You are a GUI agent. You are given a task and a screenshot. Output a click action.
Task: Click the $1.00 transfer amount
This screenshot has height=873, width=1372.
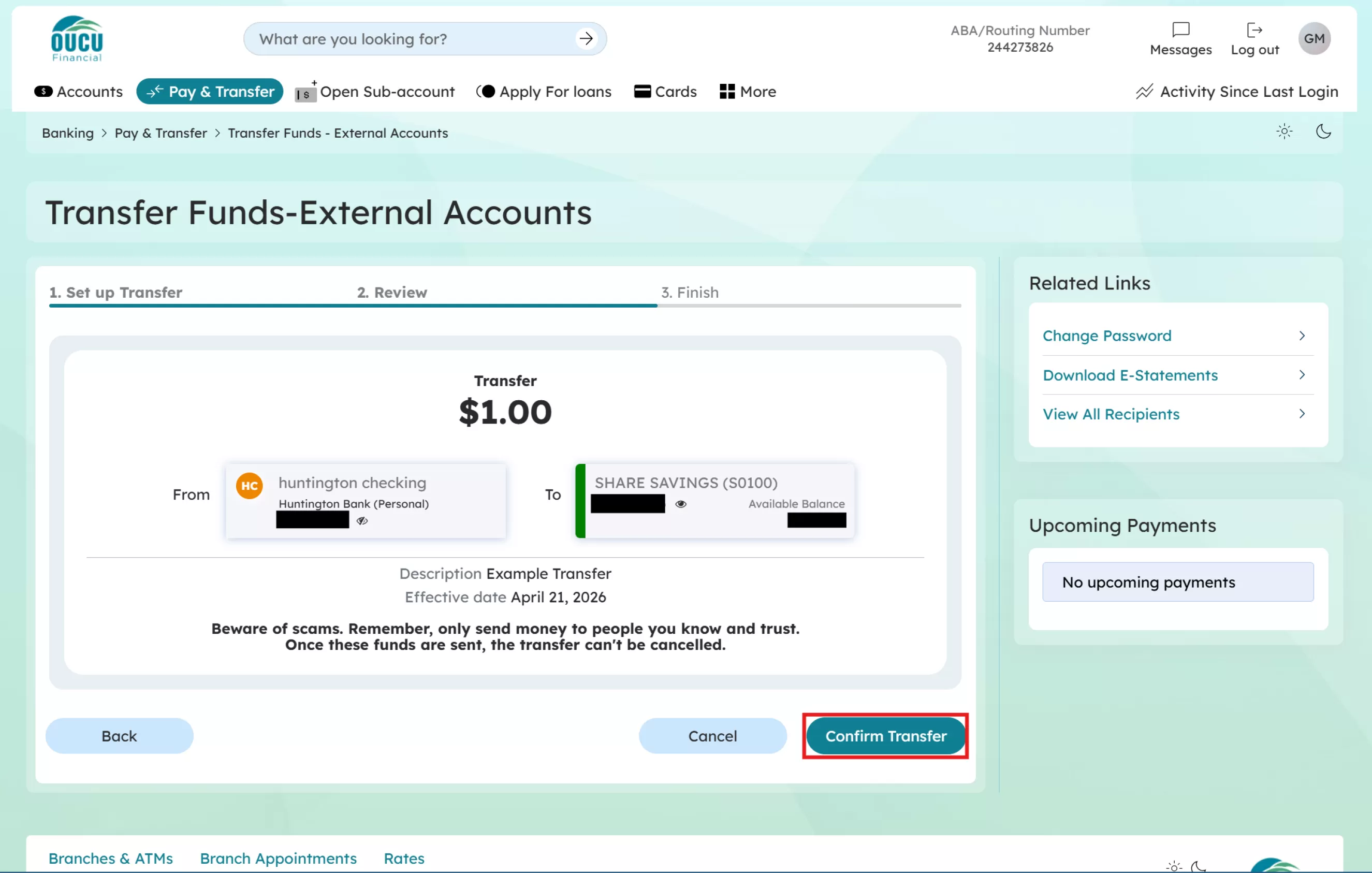tap(505, 412)
